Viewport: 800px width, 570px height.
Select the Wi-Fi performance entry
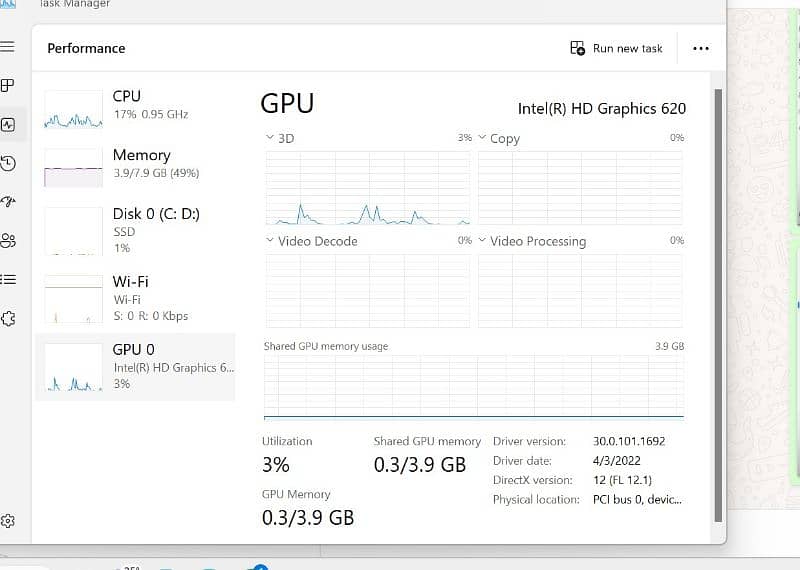[x=135, y=297]
